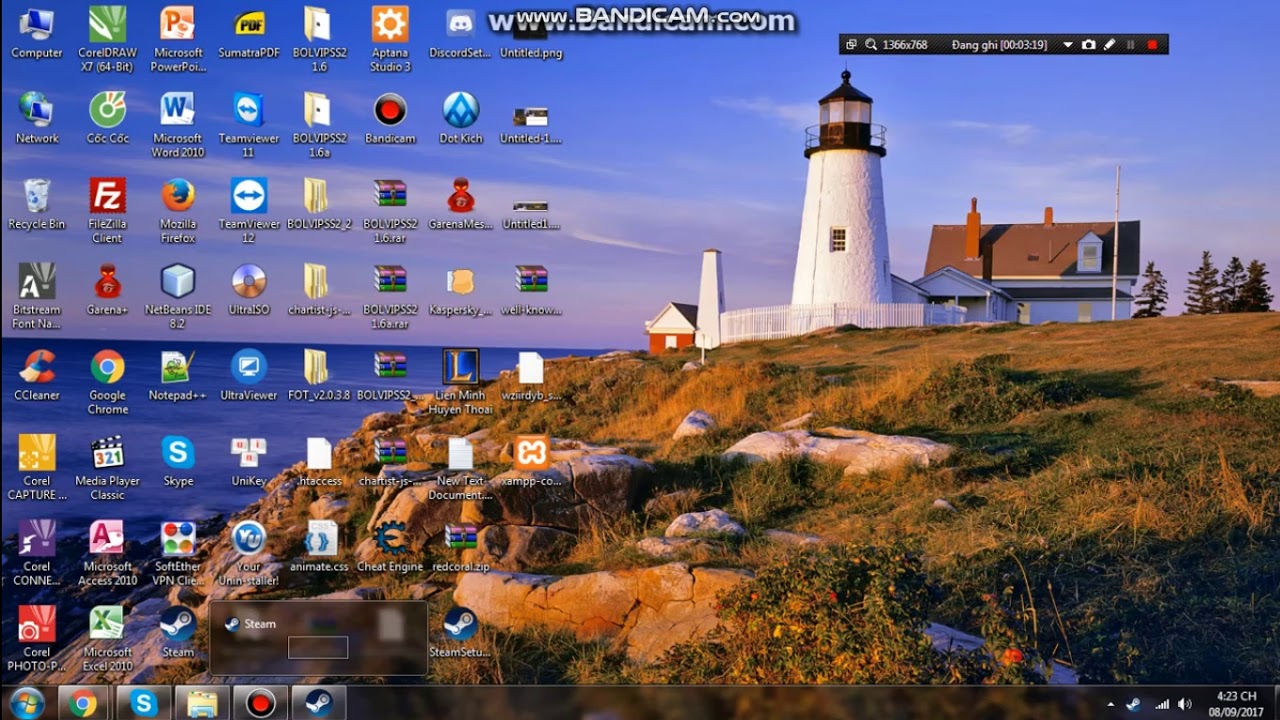Select Microsoft Excel 2010 desktop icon

tap(107, 638)
